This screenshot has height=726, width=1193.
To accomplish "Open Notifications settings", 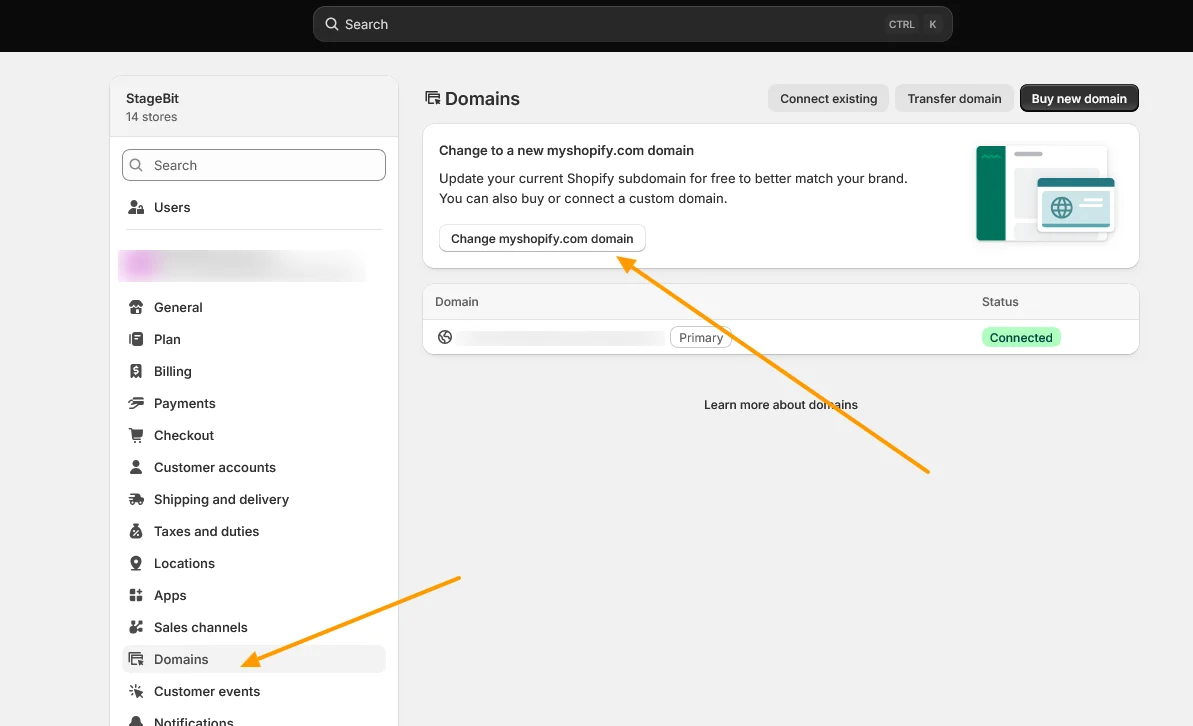I will [253, 718].
